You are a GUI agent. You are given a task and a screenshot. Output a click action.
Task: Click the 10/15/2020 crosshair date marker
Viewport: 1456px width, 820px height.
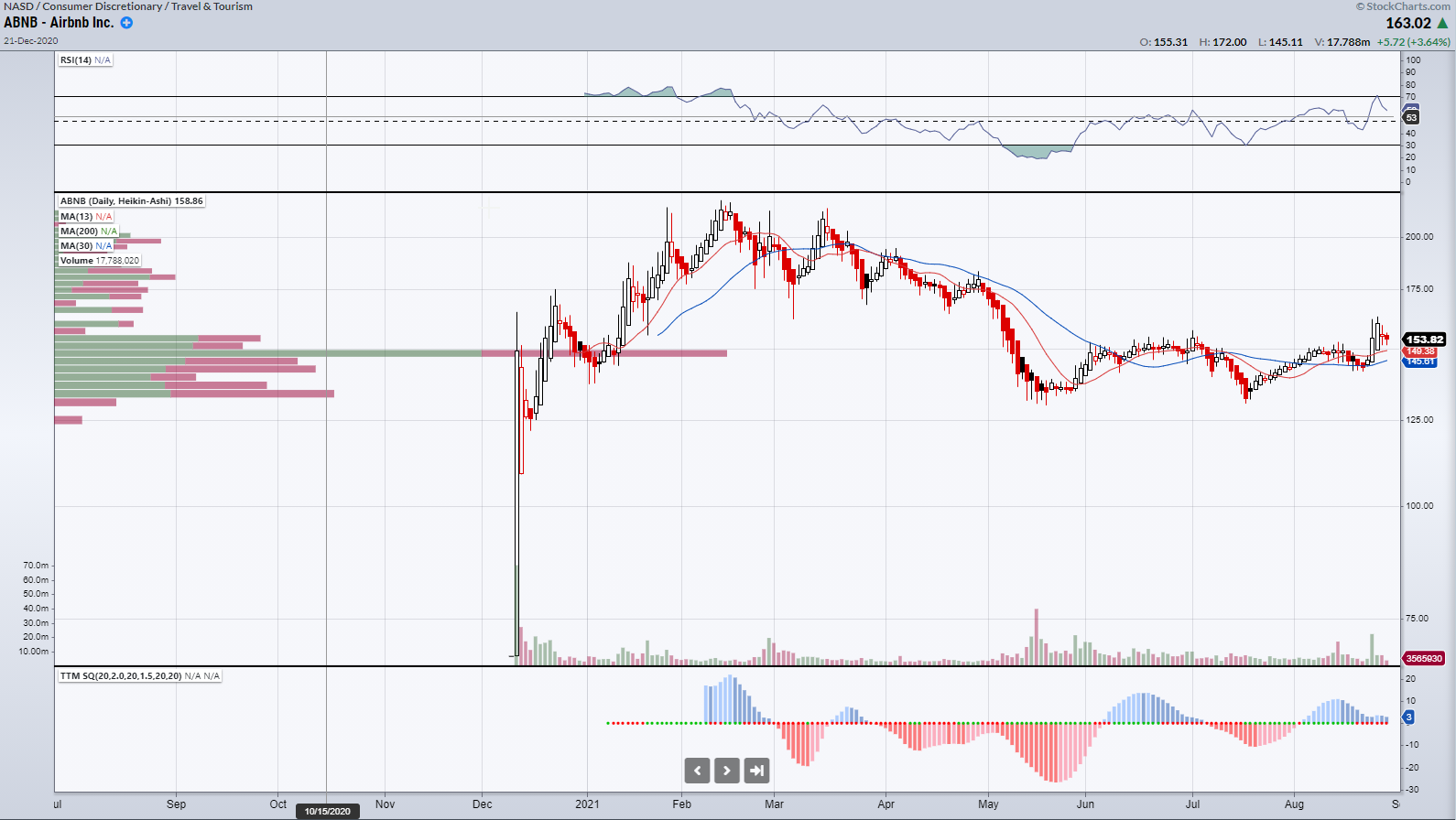(x=327, y=811)
